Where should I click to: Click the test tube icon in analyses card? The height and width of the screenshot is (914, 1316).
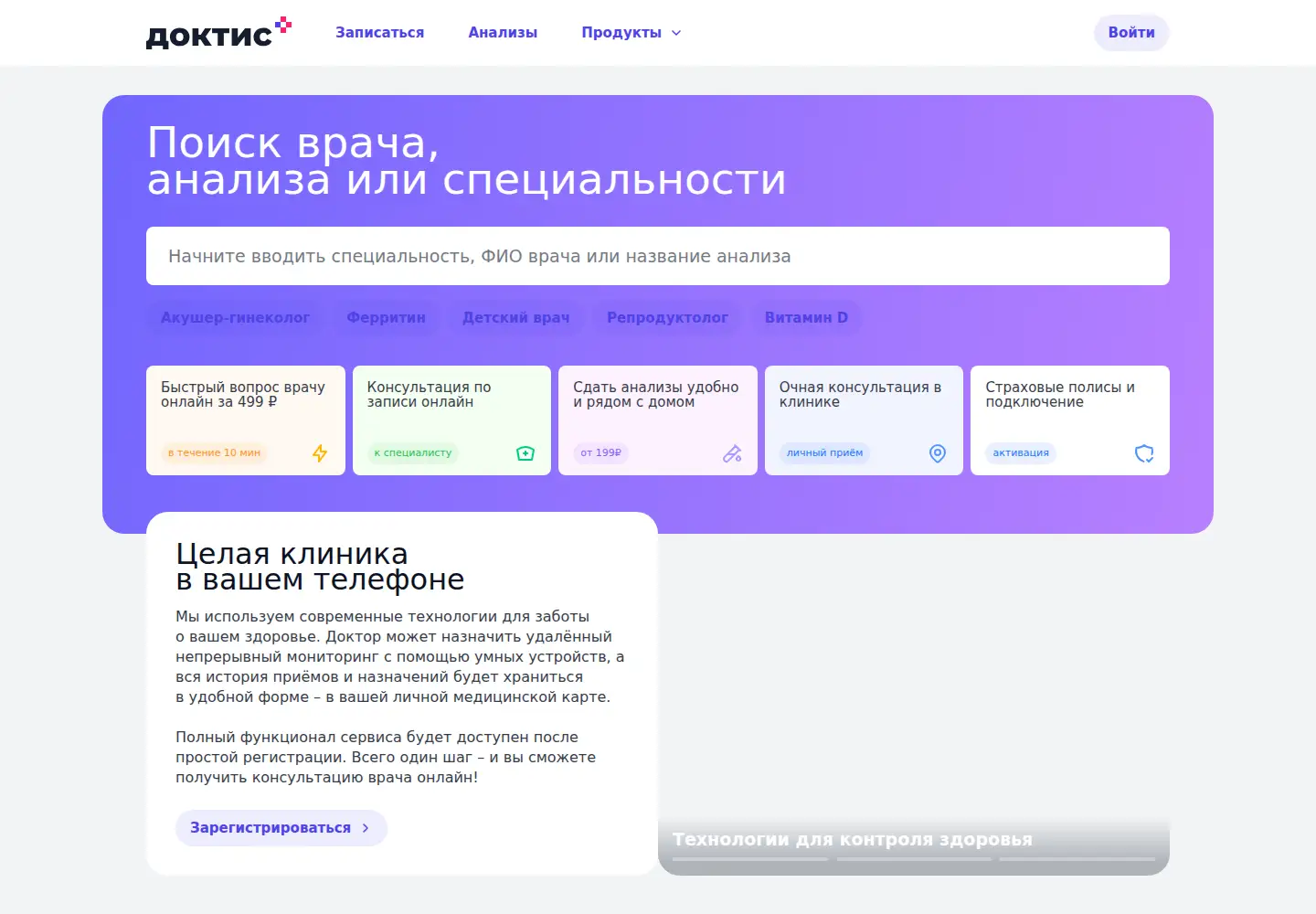(732, 453)
